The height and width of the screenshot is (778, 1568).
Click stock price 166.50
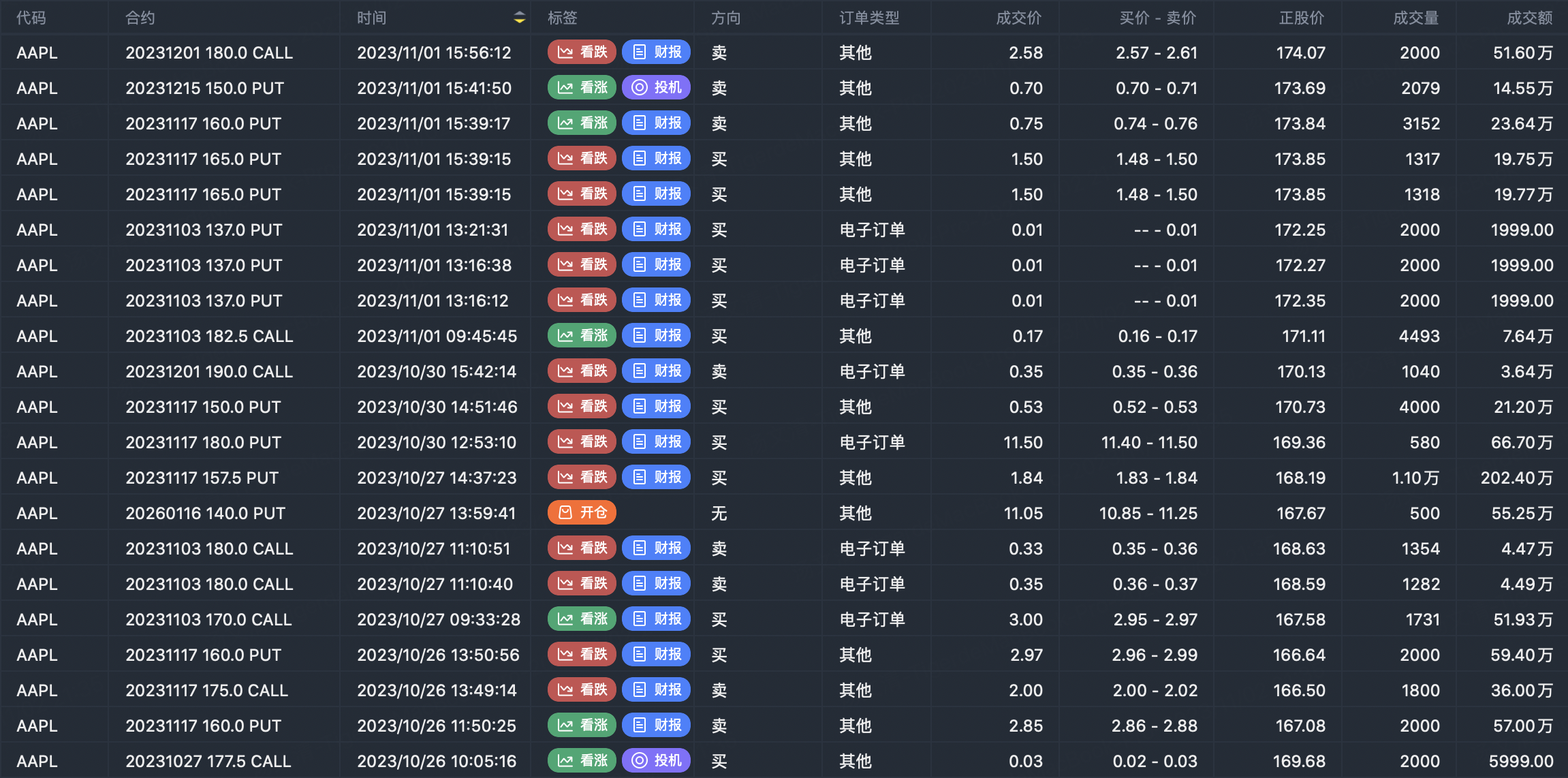[1299, 690]
